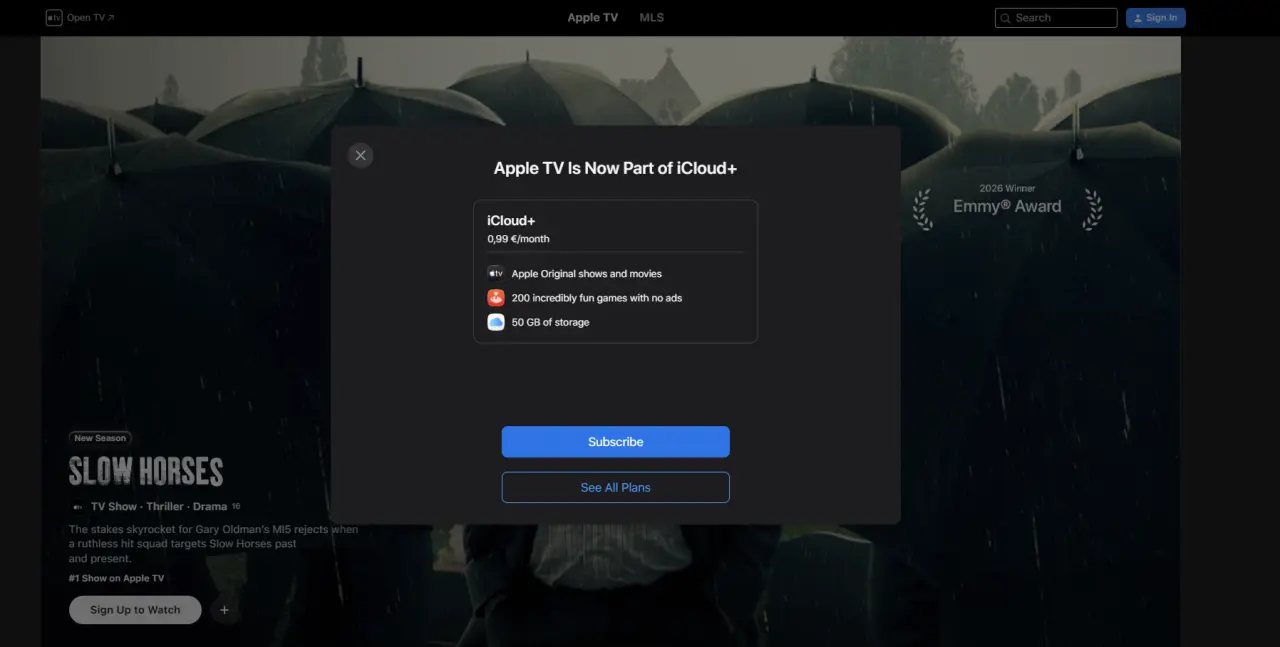Viewport: 1280px width, 647px height.
Task: Click Sign Up to Watch button
Action: point(135,610)
